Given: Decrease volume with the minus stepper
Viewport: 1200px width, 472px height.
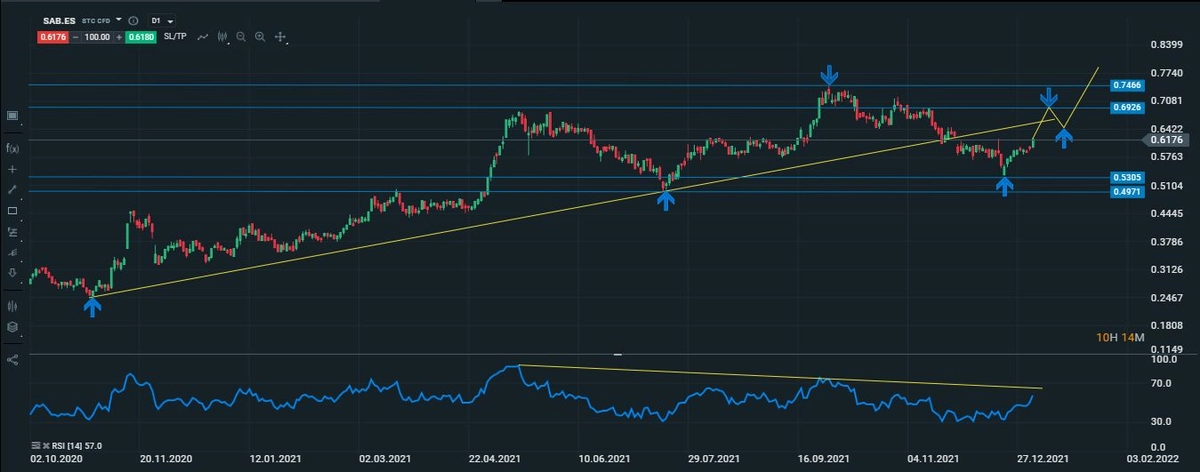Looking at the screenshot, I should [75, 37].
